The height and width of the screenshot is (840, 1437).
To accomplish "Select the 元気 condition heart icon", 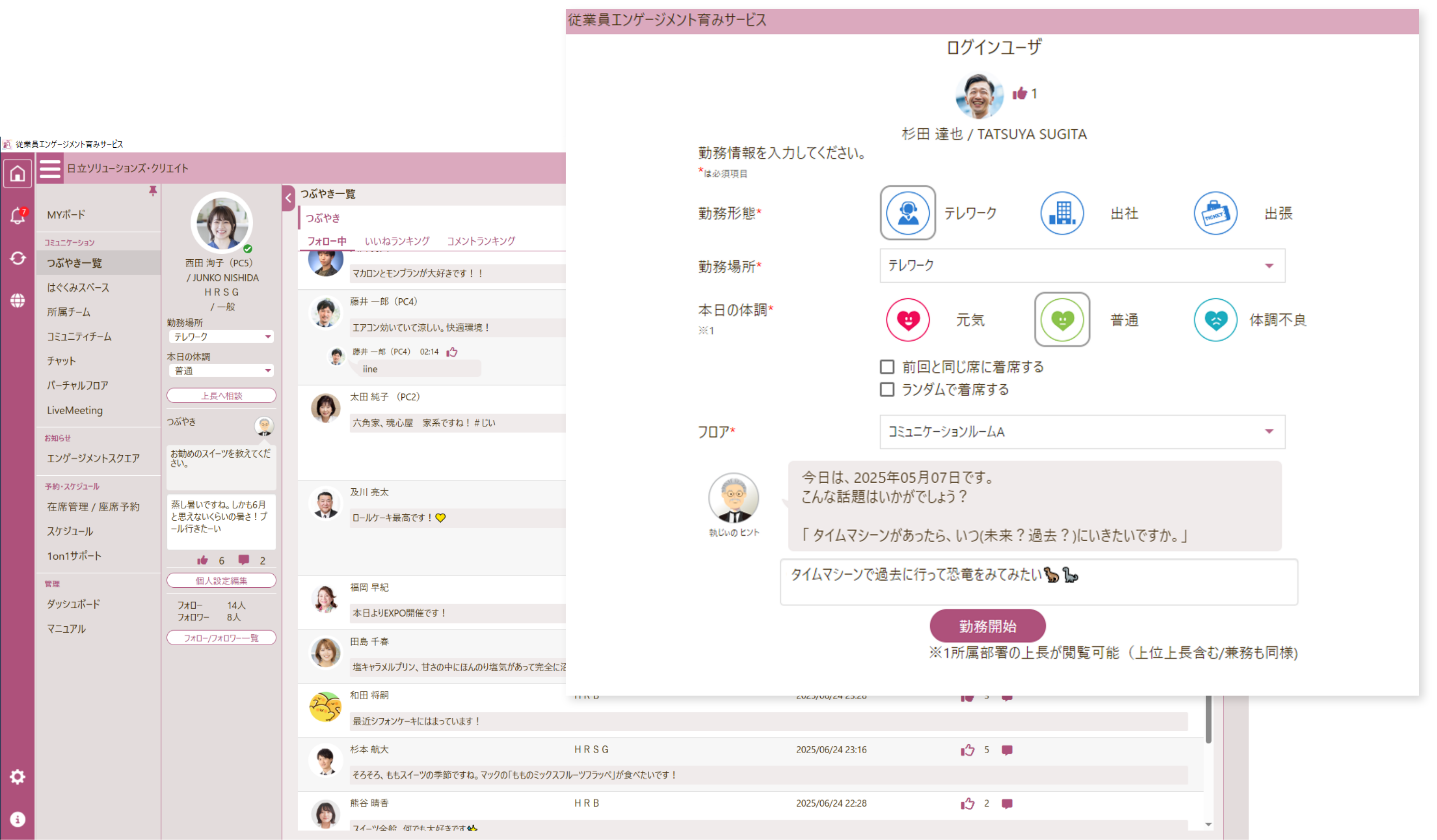I will point(908,320).
